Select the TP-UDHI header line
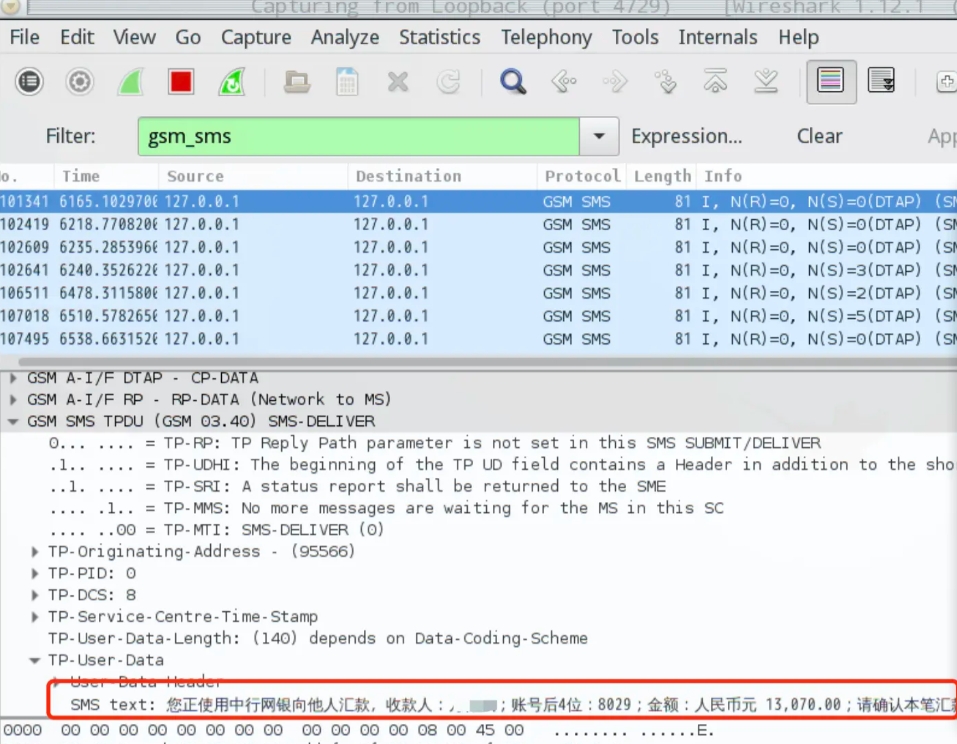This screenshot has width=957, height=744. coord(502,464)
